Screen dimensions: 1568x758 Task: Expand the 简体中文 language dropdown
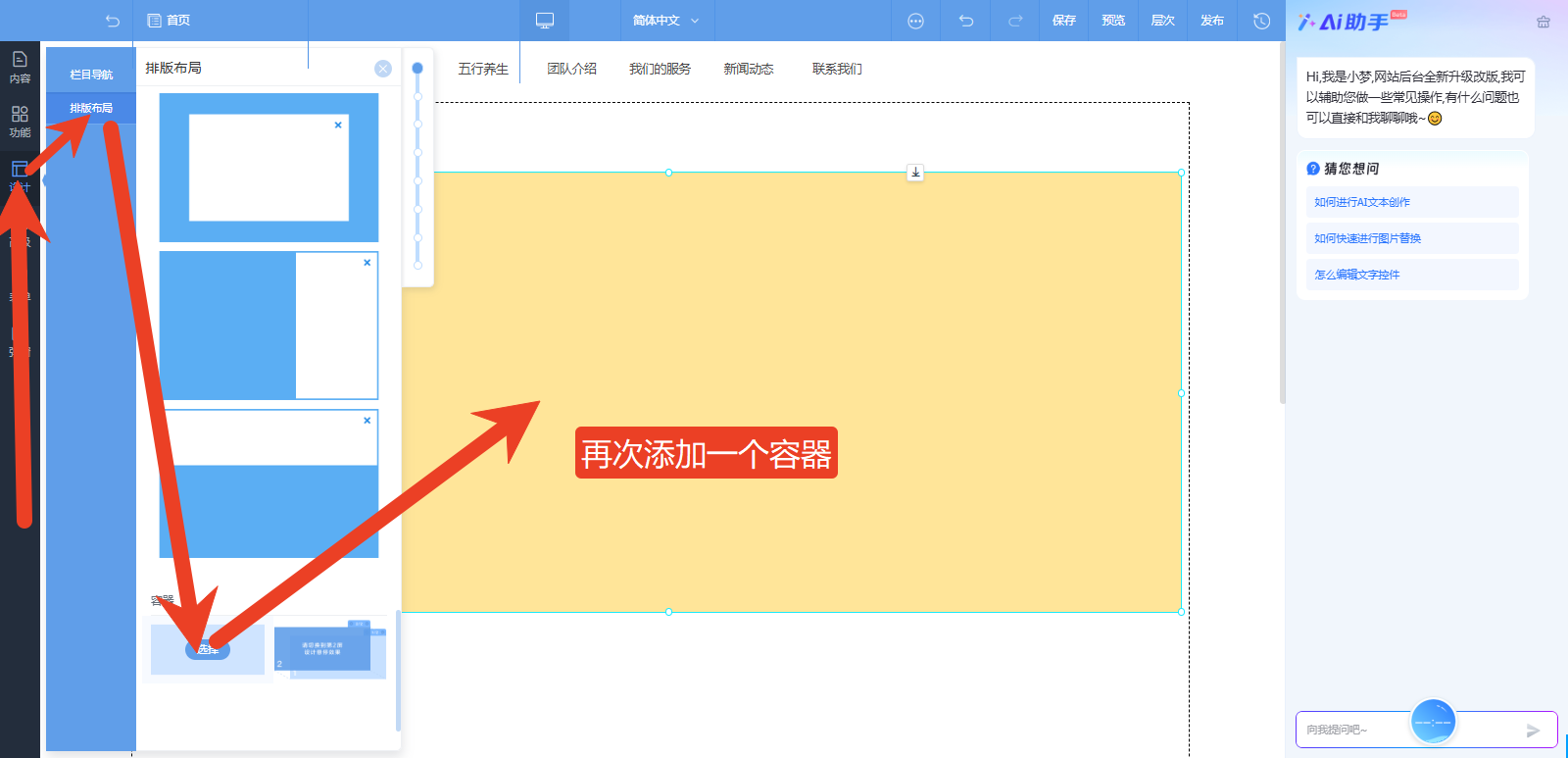665,21
